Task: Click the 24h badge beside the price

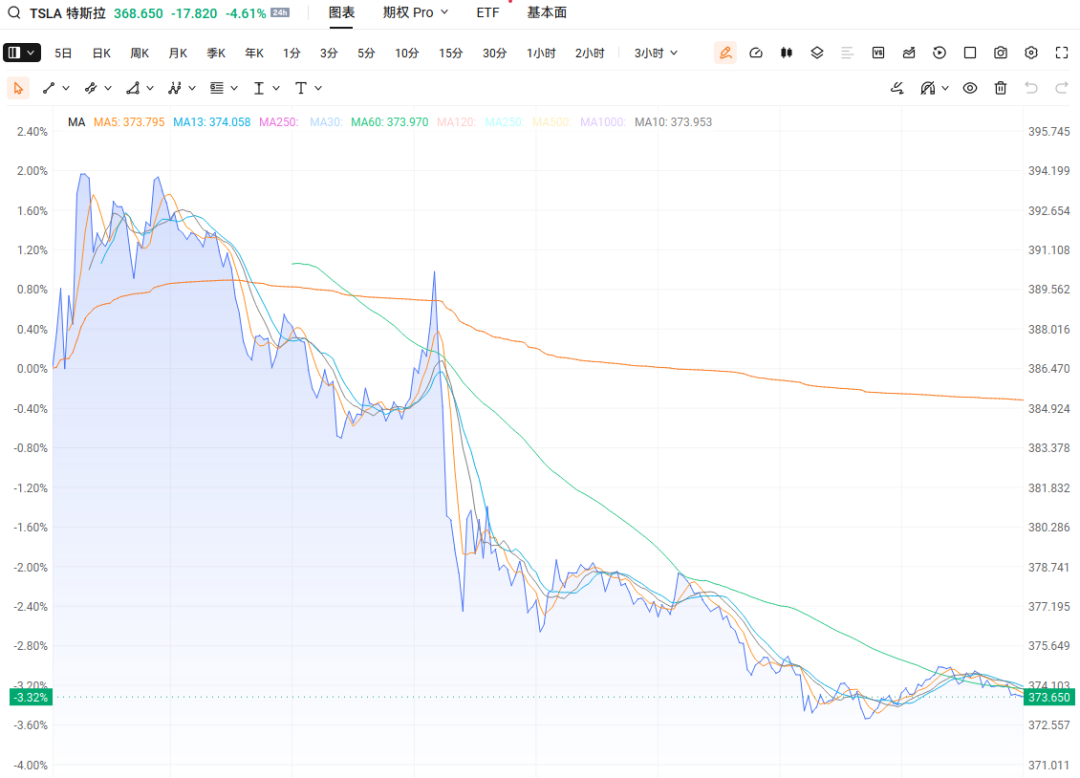Action: click(280, 12)
